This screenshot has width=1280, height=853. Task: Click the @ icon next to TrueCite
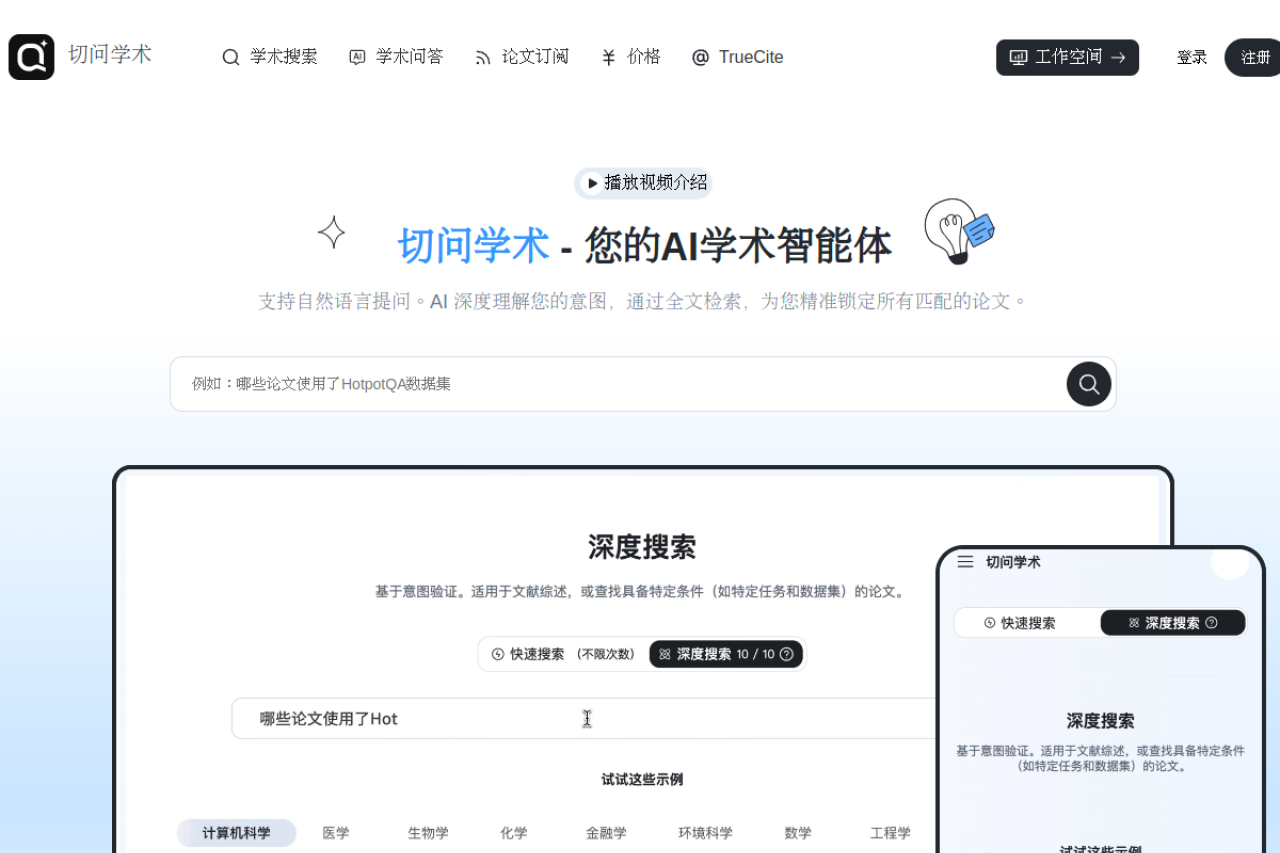point(701,57)
